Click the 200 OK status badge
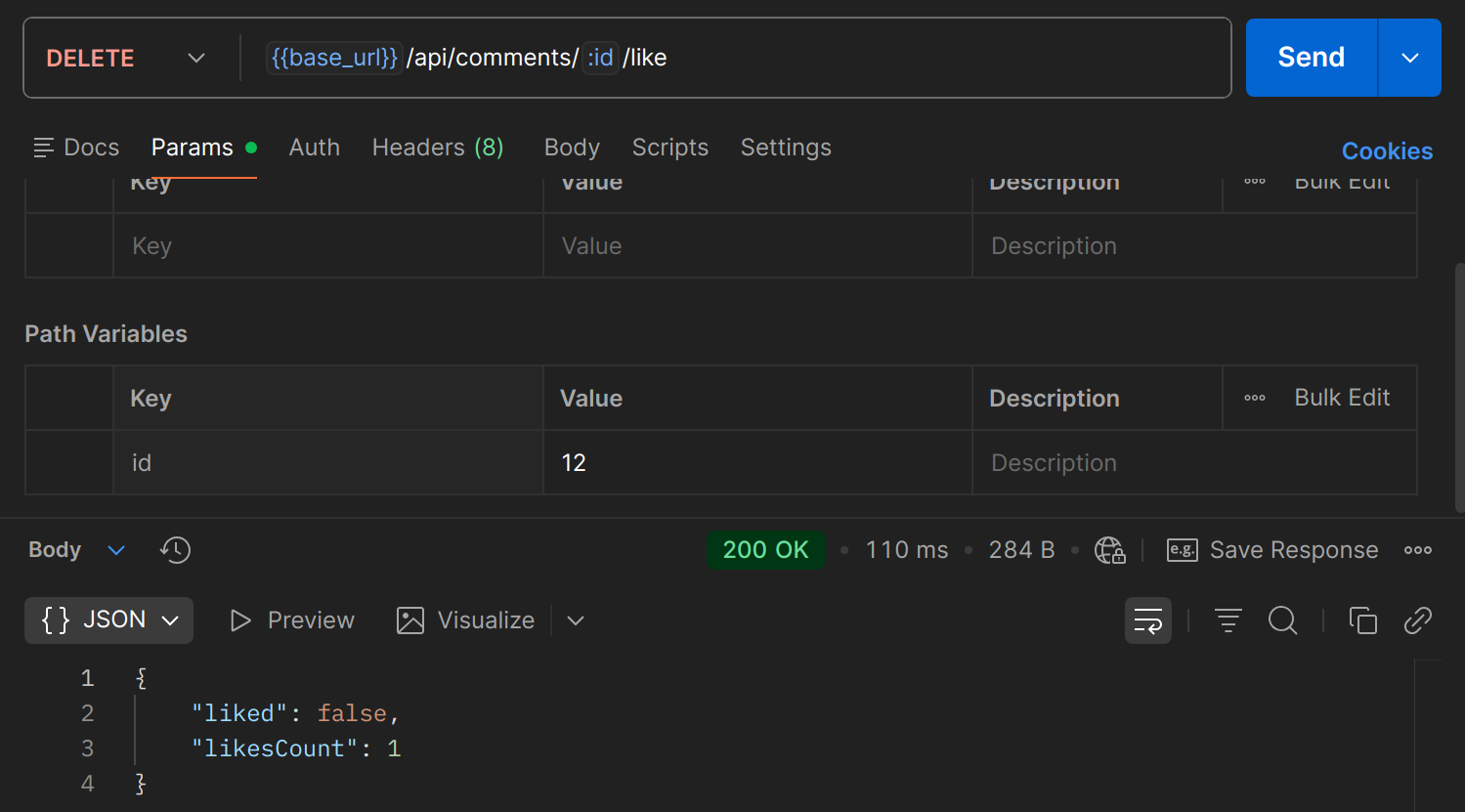 tap(765, 550)
